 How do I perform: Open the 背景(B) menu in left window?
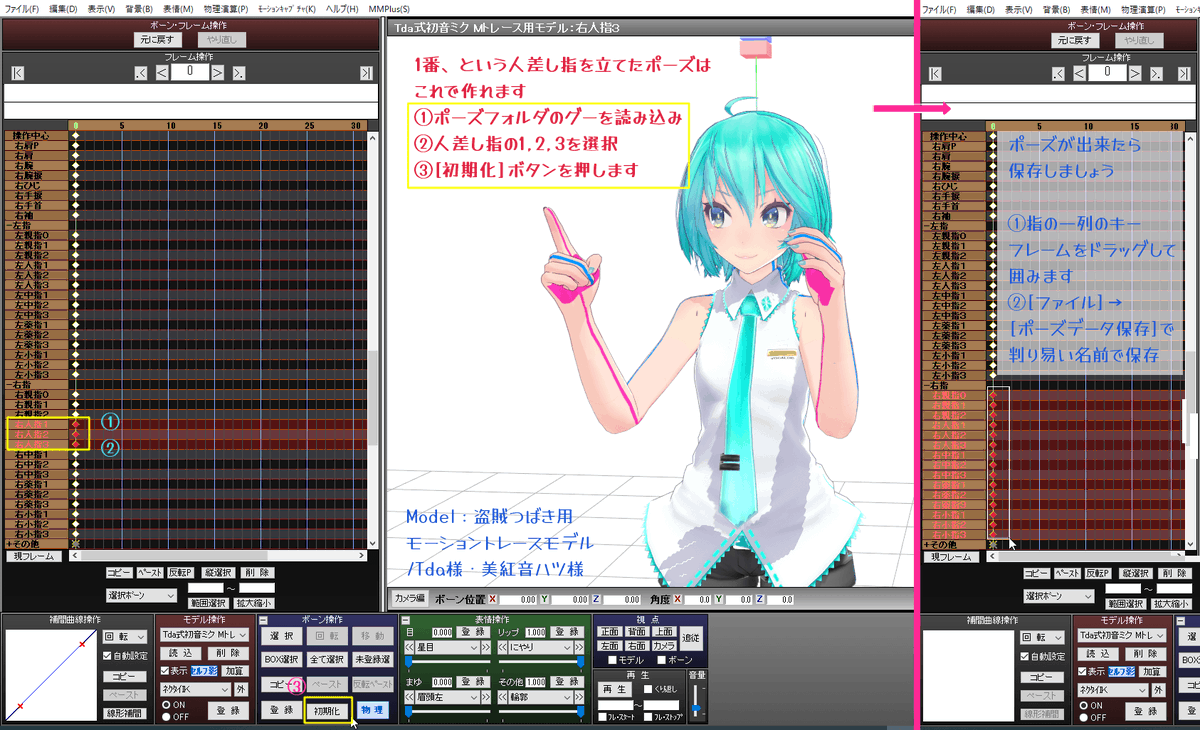139,9
